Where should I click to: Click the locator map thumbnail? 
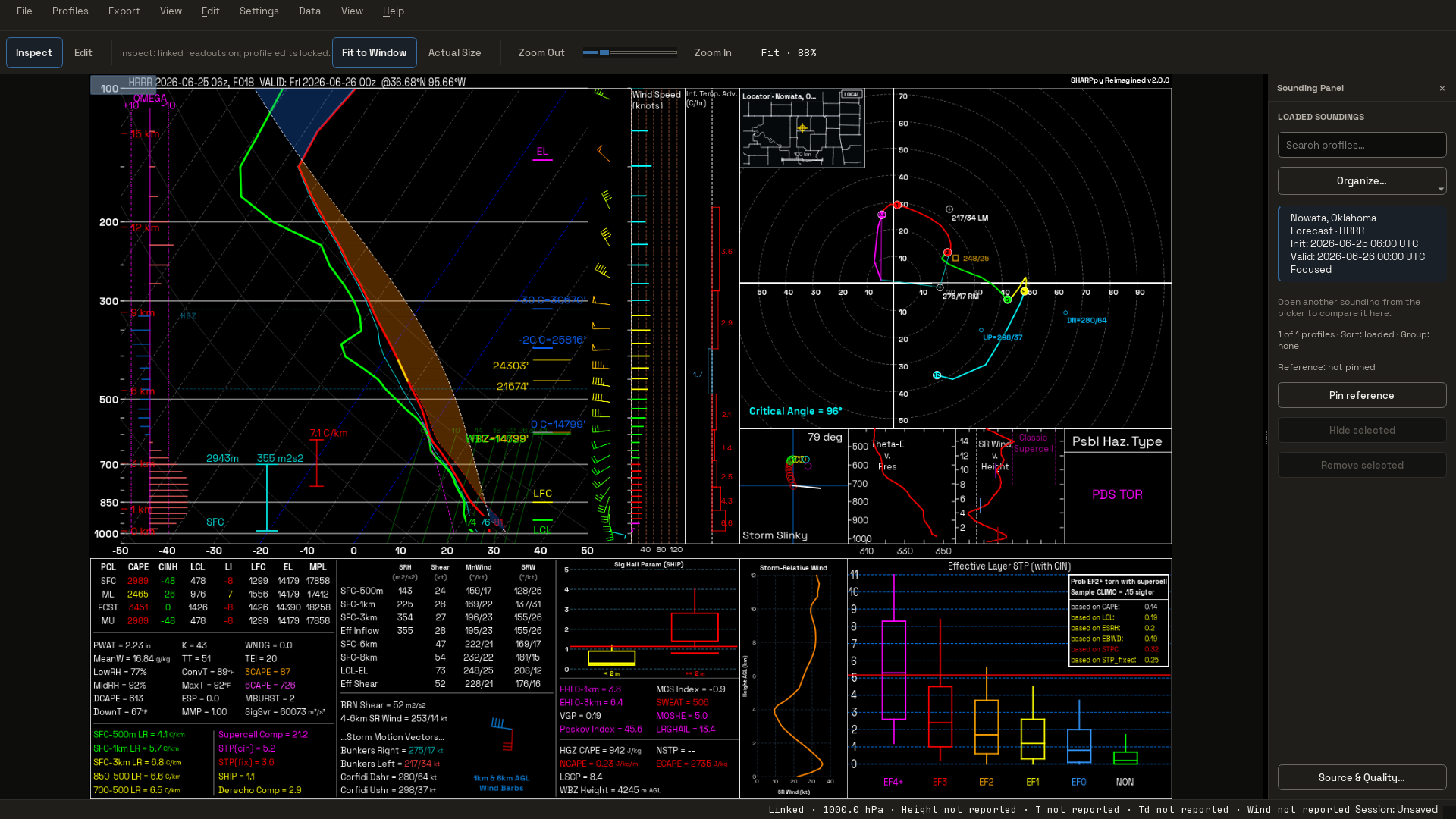[802, 128]
